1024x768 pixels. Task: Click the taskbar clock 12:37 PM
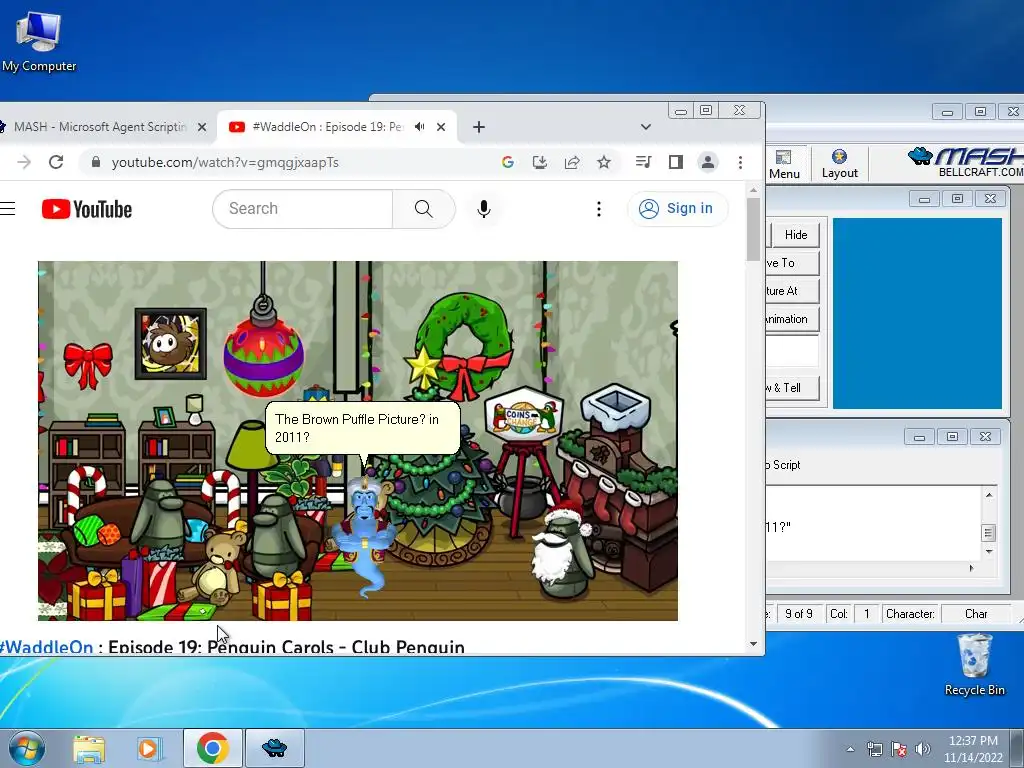[x=973, y=749]
